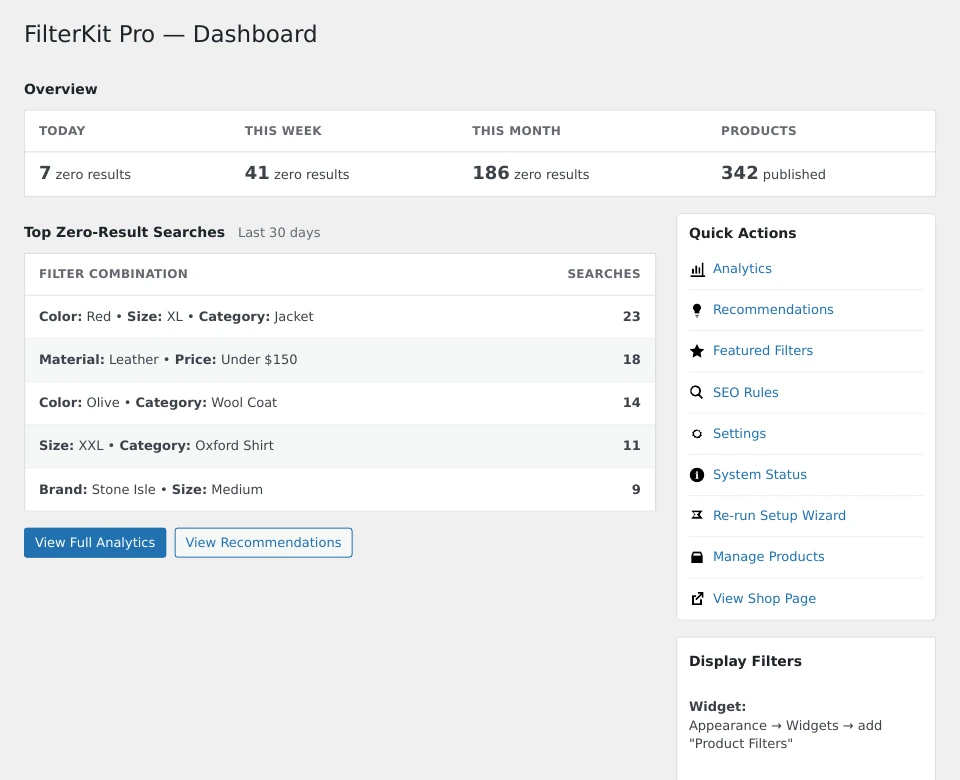The width and height of the screenshot is (960, 780).
Task: Click the search count 14
Action: [631, 402]
